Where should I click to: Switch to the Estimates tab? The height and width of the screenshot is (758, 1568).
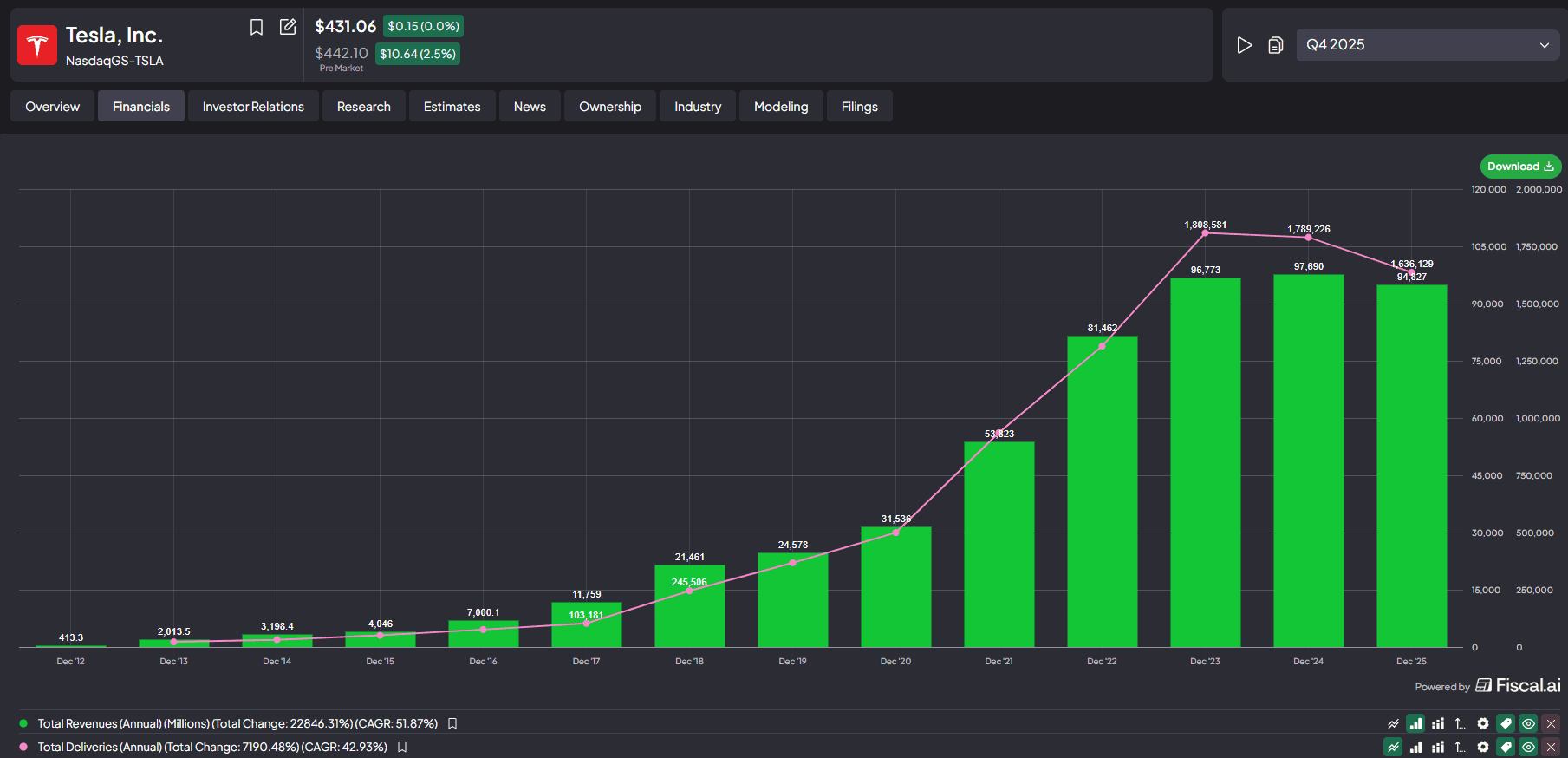click(x=452, y=107)
